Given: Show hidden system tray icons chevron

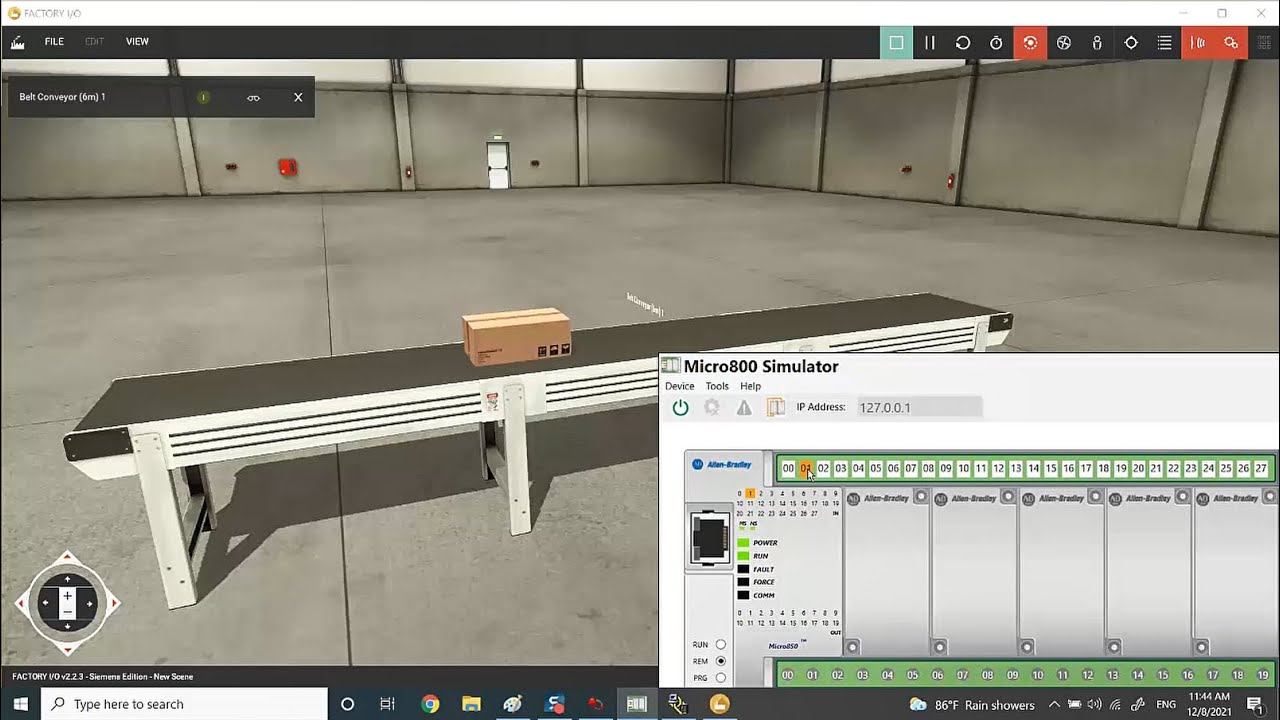Looking at the screenshot, I should point(1054,704).
